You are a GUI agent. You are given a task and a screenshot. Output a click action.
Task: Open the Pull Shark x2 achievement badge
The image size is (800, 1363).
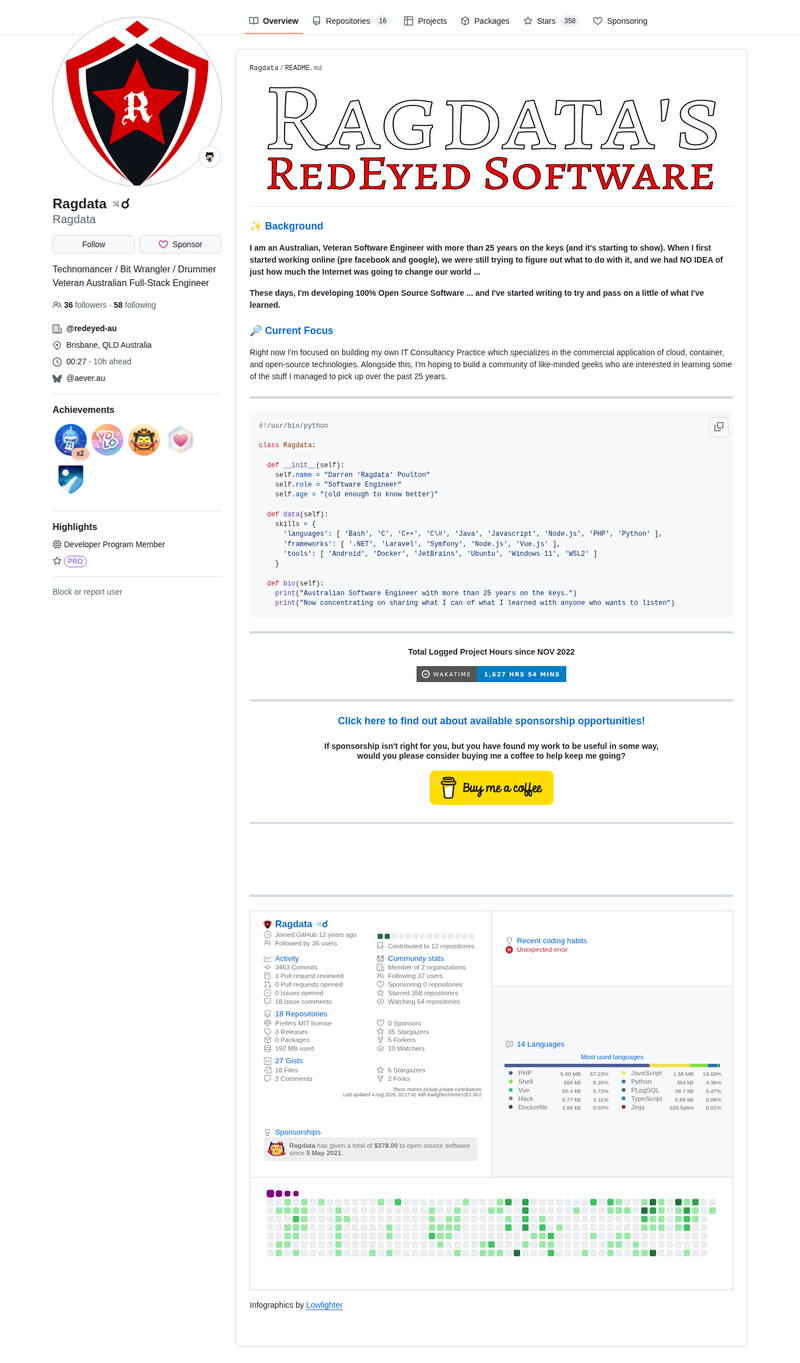point(71,440)
